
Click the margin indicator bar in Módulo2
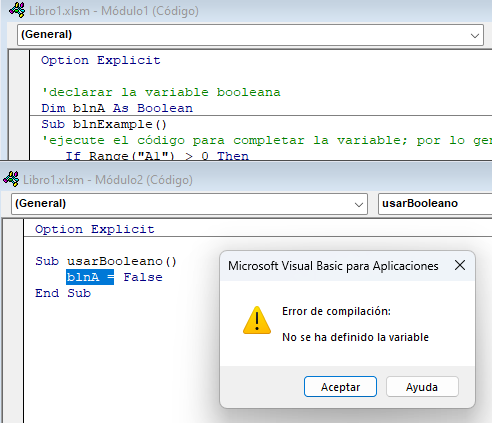pyautogui.click(x=13, y=321)
